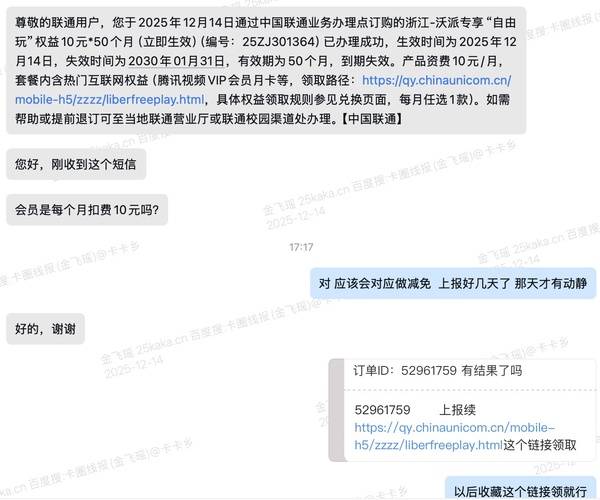Screen dimensions: 600x500
Task: Tap the underlined date 2030年01月31日
Action: click(x=176, y=61)
